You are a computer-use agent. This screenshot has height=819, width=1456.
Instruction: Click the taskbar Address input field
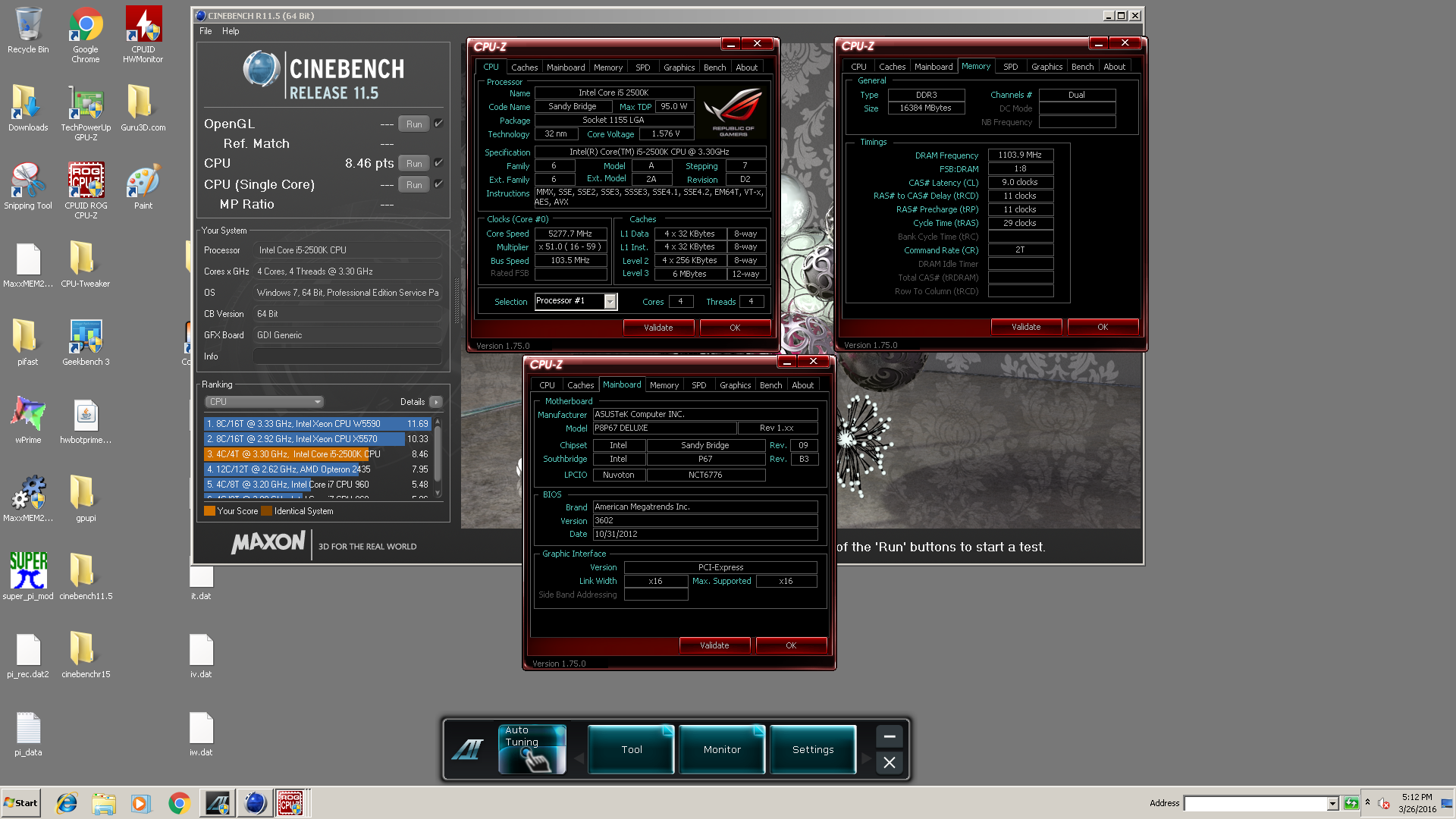coord(1256,804)
